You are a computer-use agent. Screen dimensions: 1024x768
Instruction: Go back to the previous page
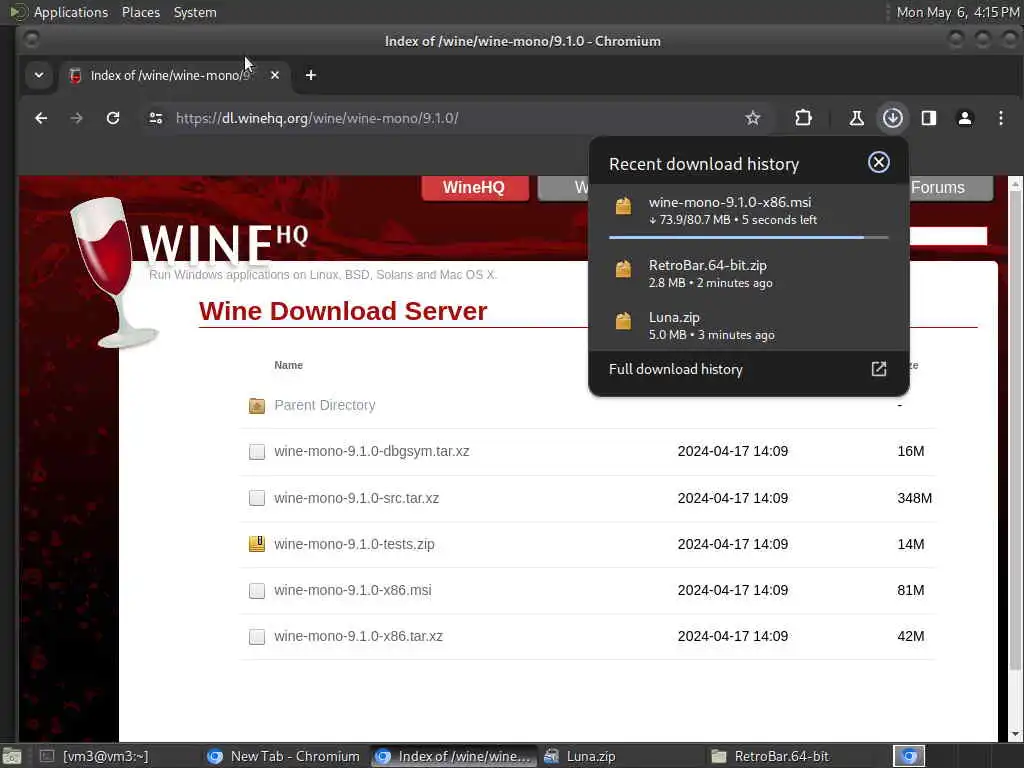(41, 118)
